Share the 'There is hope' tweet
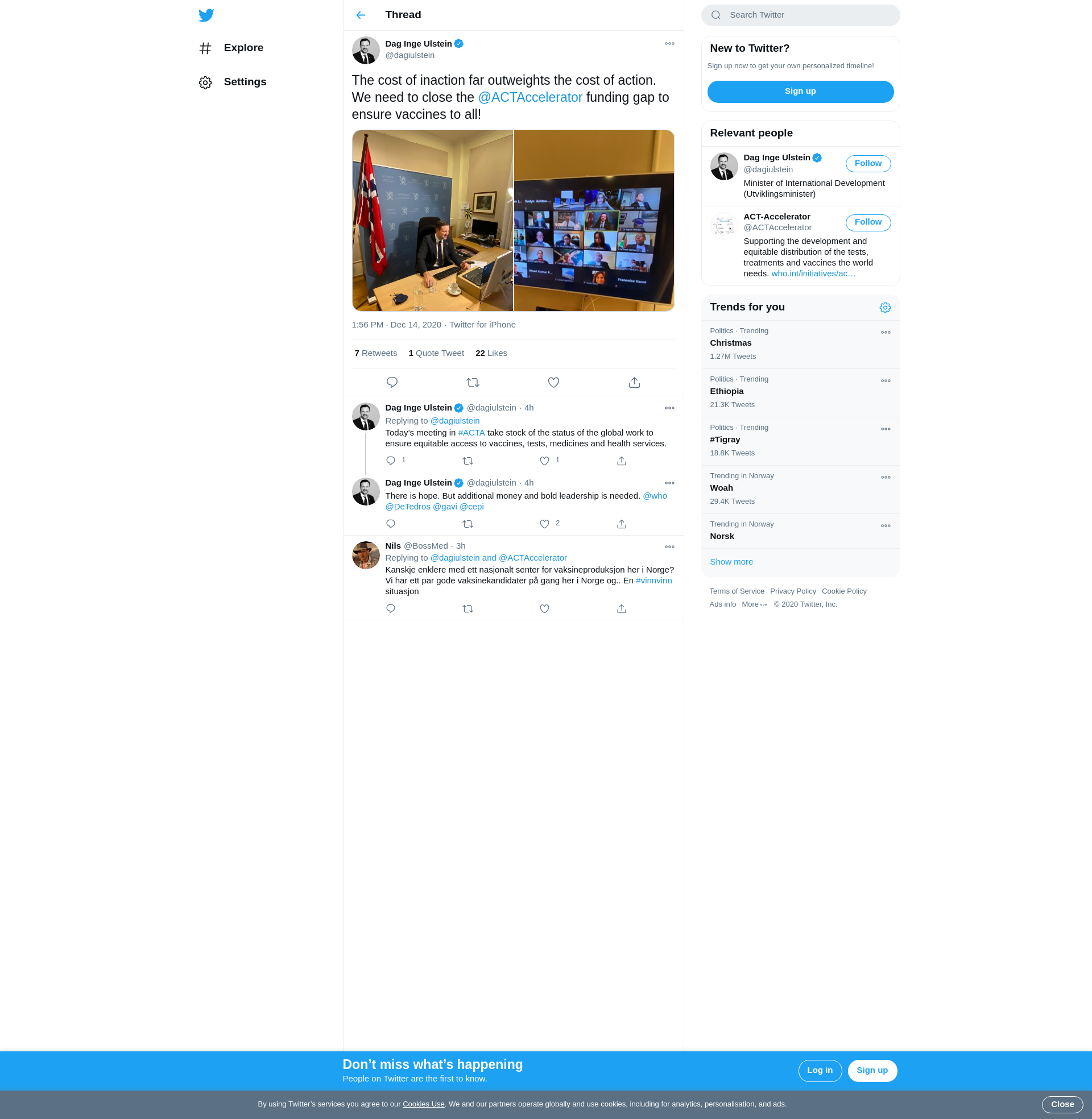 pos(622,524)
